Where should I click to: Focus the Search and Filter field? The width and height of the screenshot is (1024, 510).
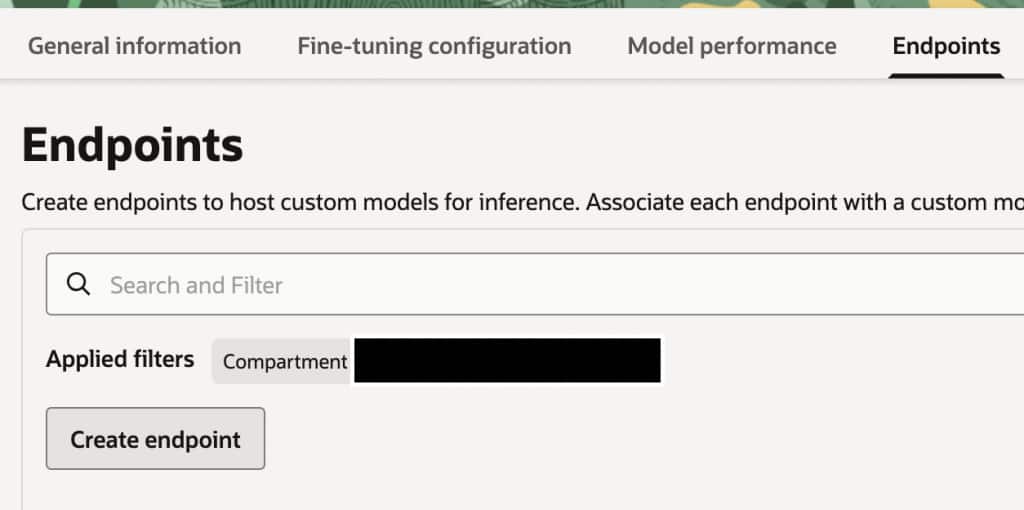click(x=500, y=285)
